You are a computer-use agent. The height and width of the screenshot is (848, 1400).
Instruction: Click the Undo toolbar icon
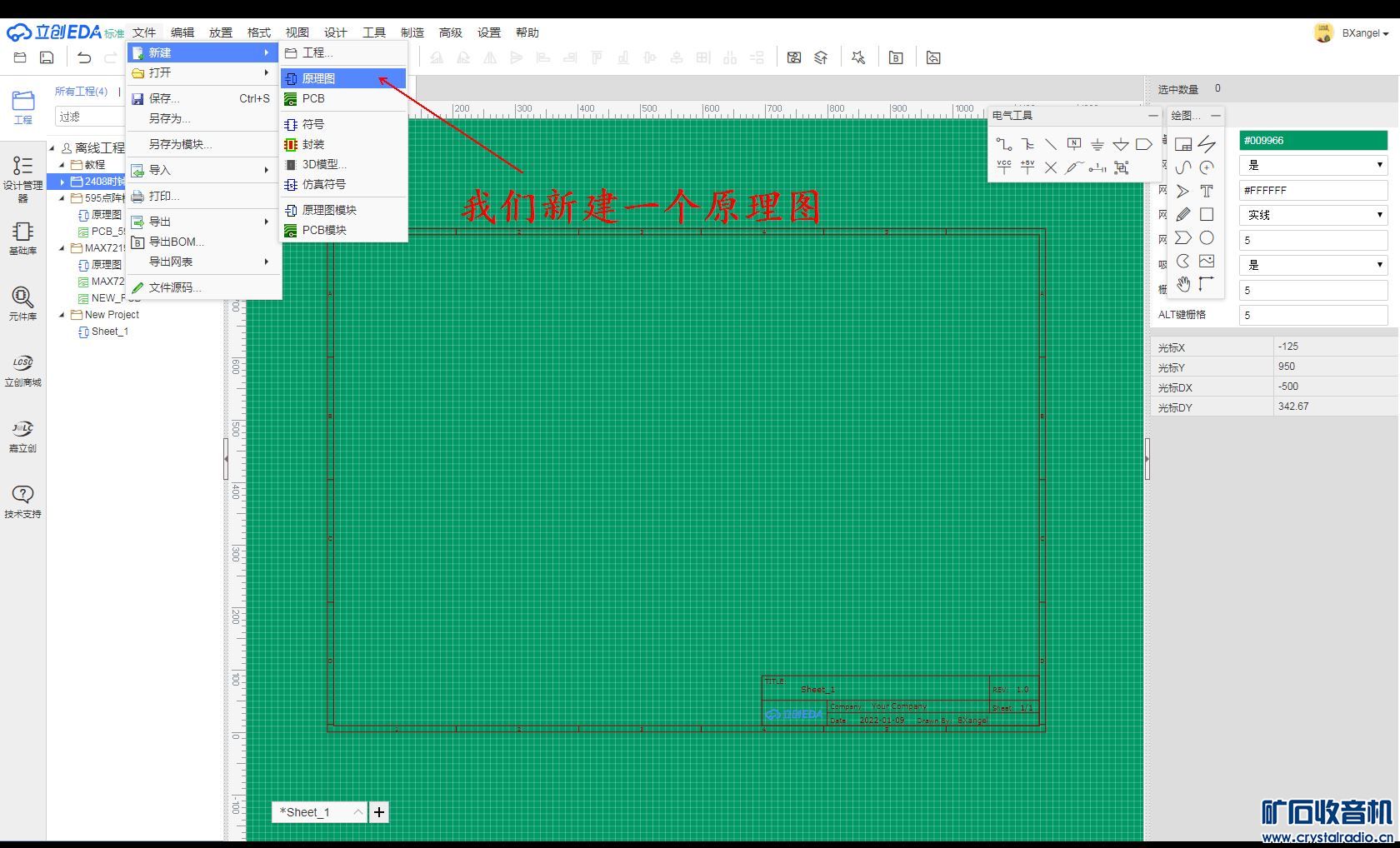(84, 57)
